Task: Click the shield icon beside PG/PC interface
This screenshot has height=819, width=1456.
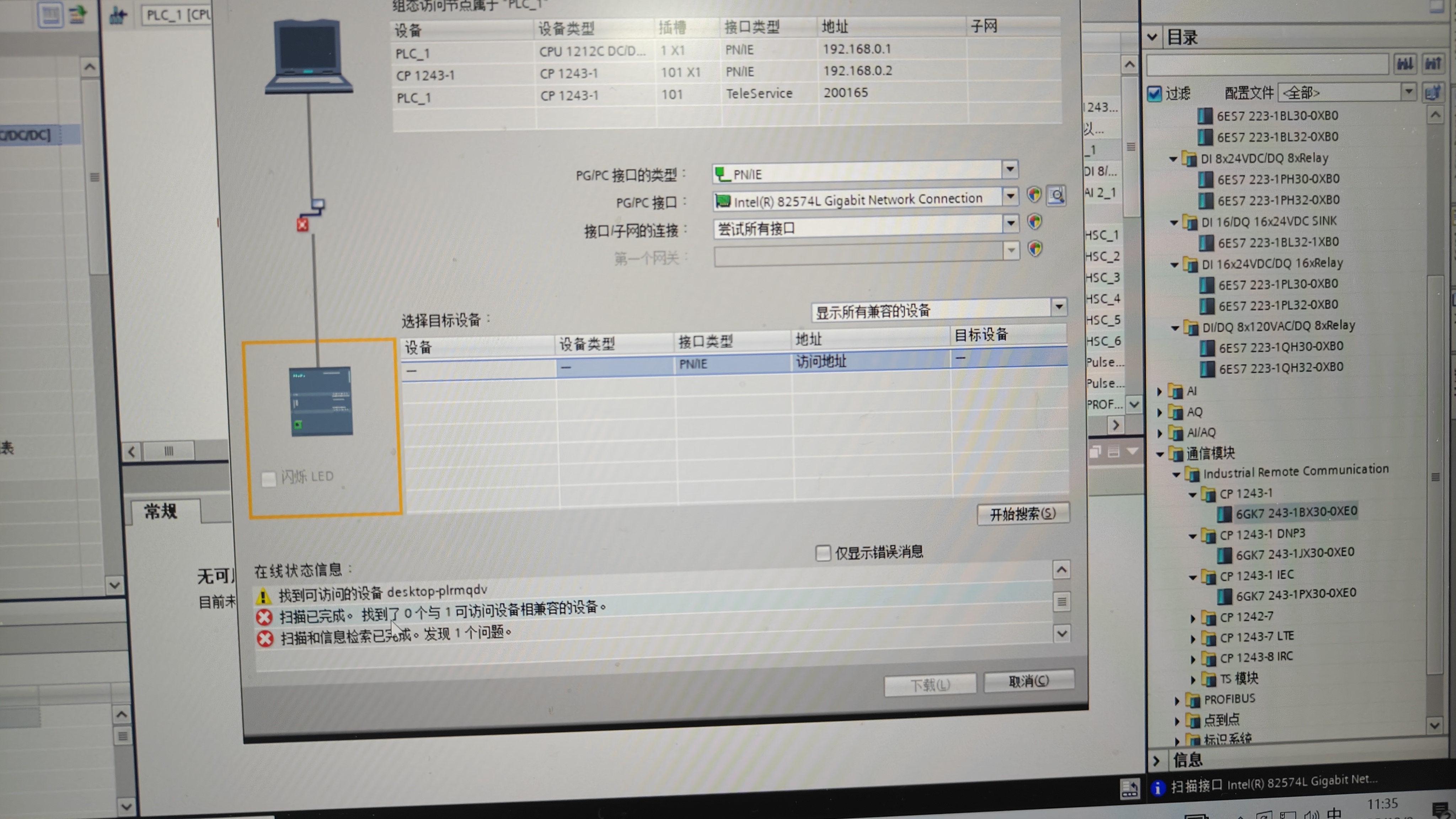Action: point(1034,195)
